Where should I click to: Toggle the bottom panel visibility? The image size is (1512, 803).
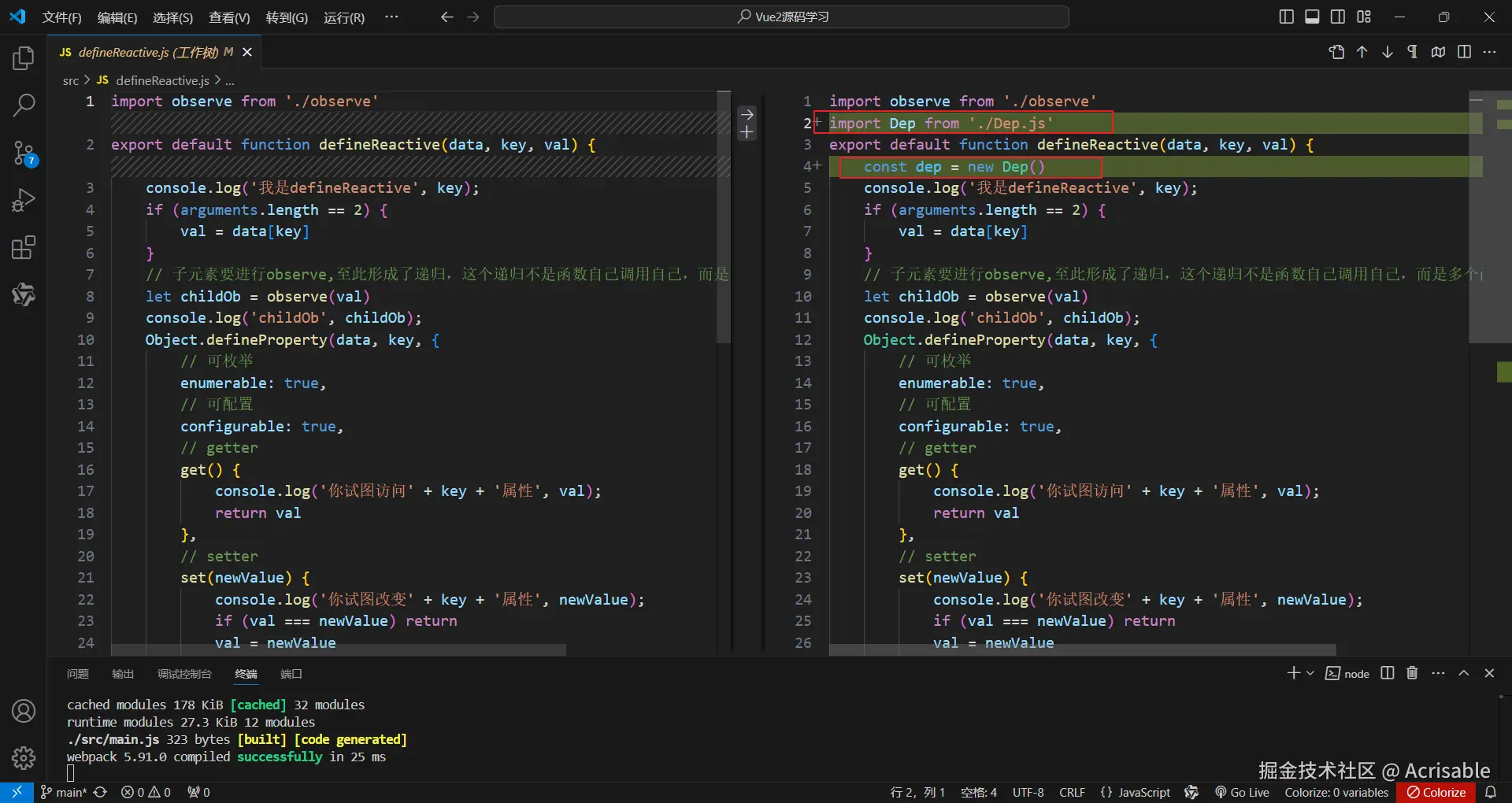1312,17
